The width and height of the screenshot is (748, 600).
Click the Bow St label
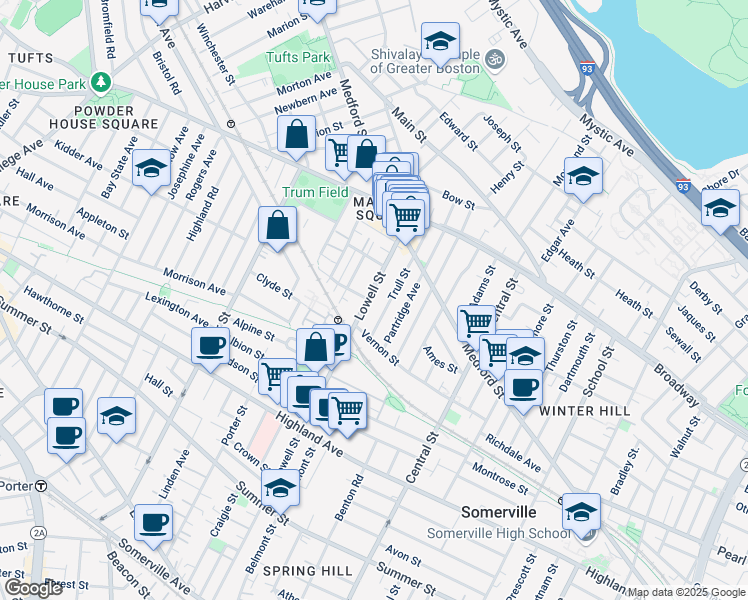click(x=458, y=200)
